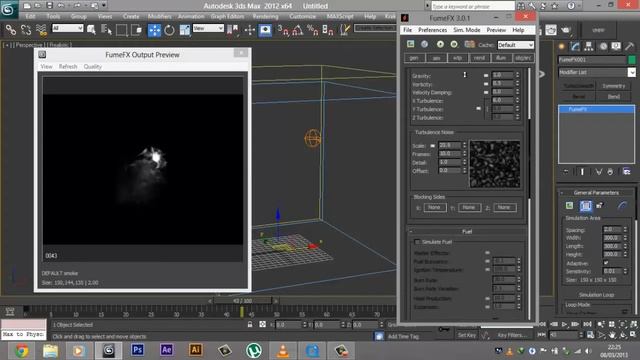
Task: Open the Modify command panel tab
Action: tap(575, 47)
